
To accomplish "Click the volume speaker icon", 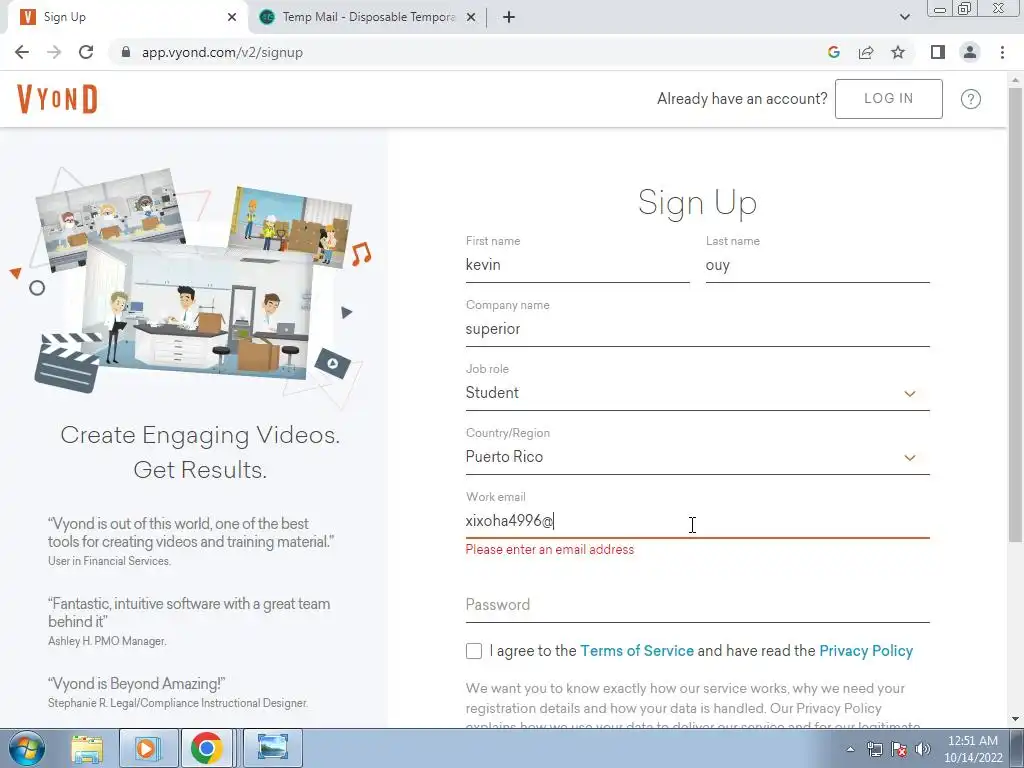I will (923, 749).
